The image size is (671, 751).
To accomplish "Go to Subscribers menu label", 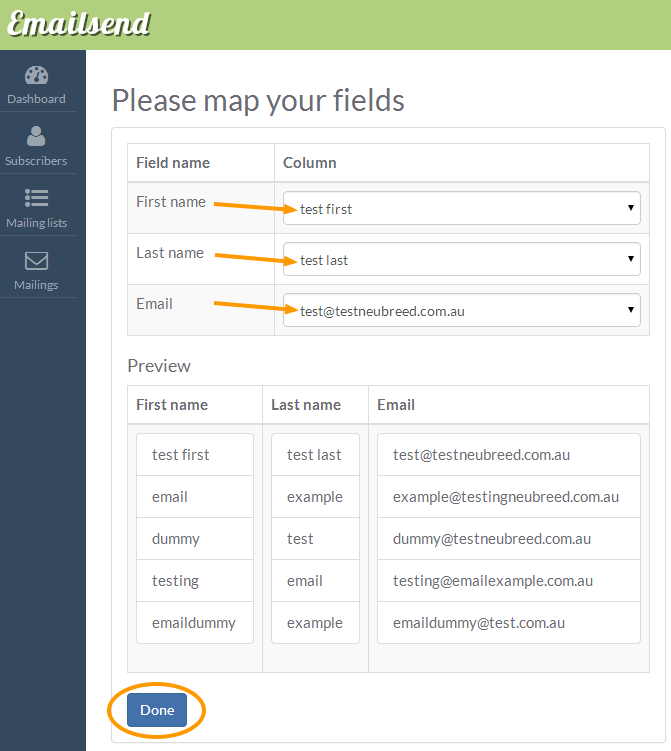I will click(36, 161).
